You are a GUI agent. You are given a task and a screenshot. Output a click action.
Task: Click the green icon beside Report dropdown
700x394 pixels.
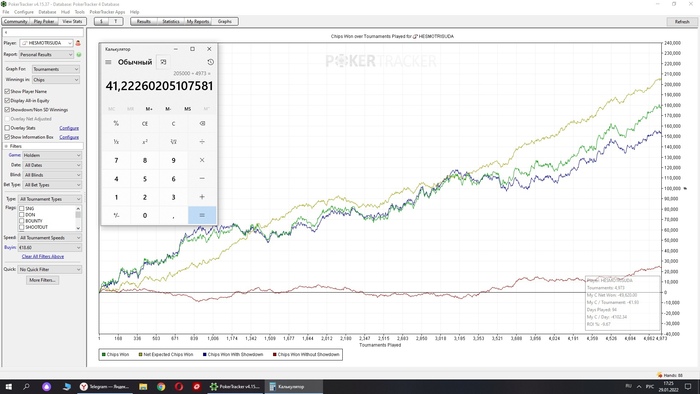coord(79,54)
